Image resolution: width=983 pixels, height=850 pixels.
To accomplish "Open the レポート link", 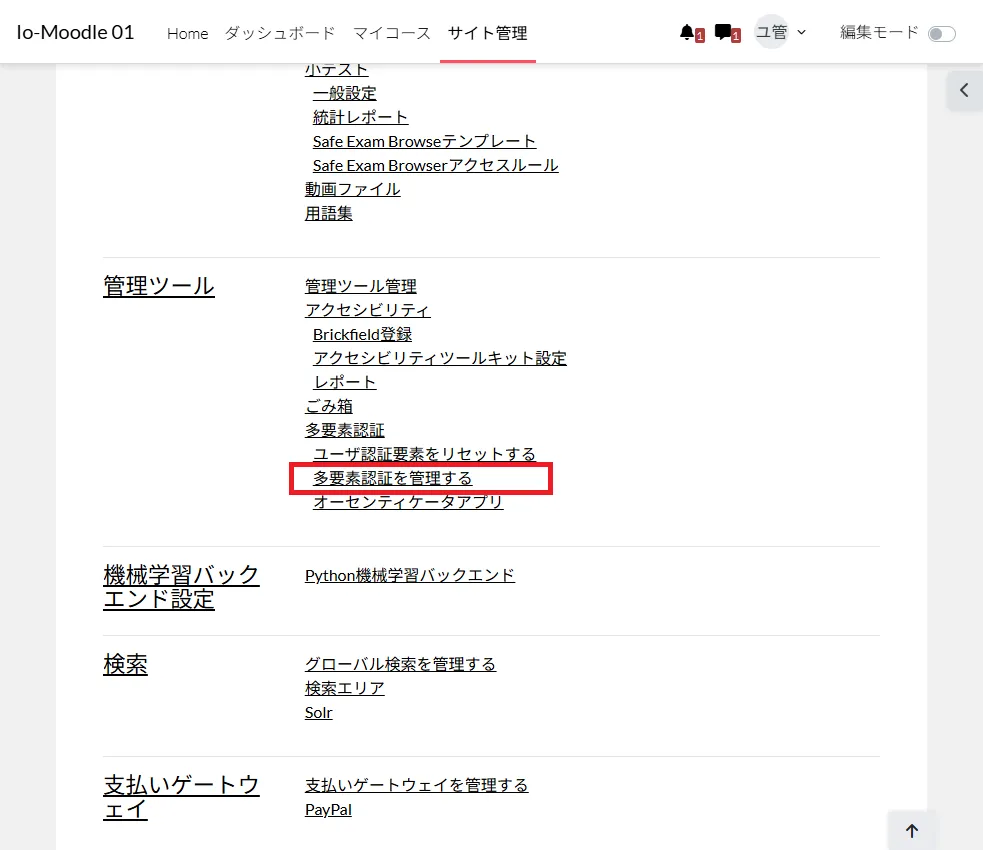I will (344, 382).
